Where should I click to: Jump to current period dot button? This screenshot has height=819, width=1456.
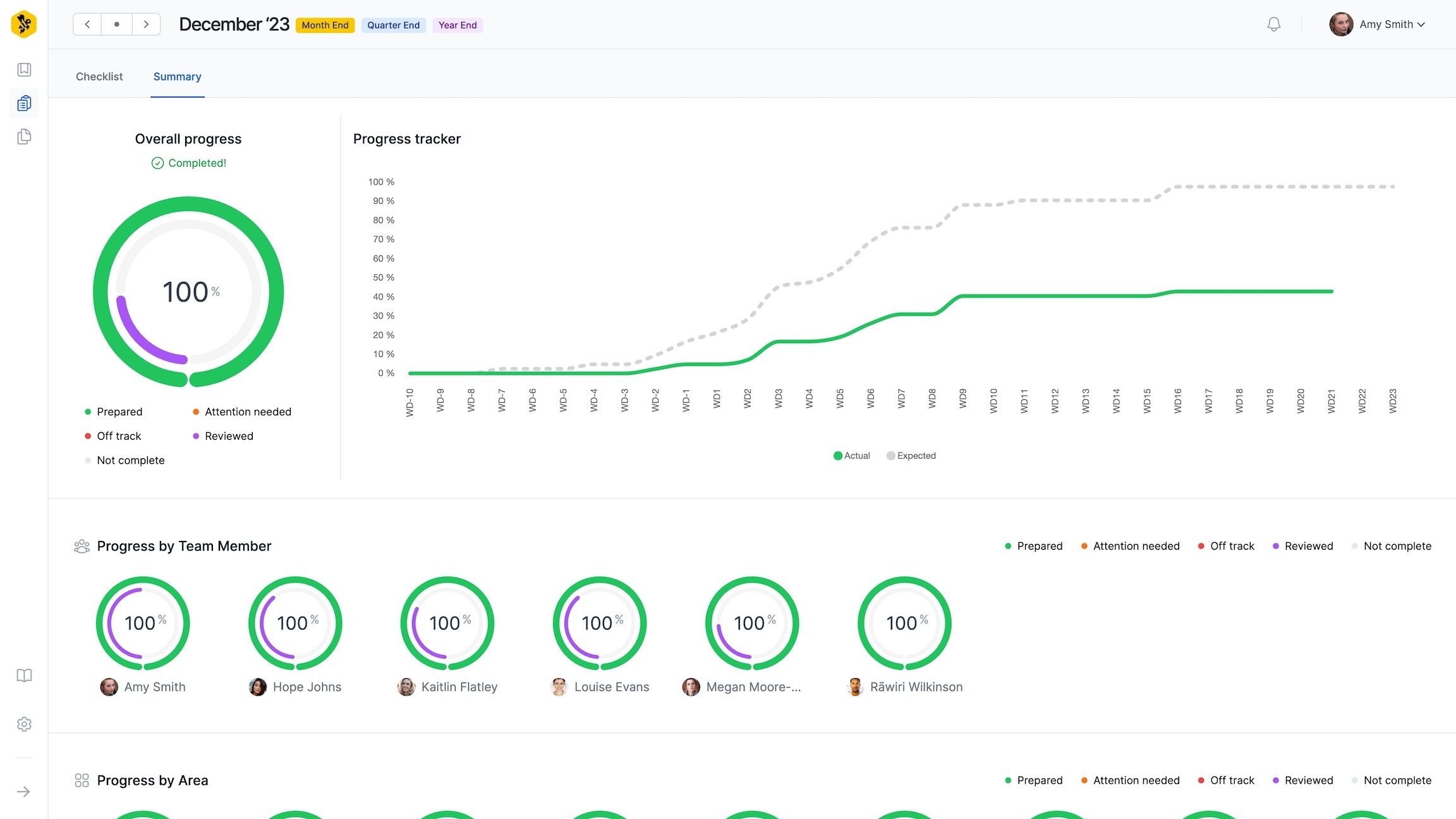tap(117, 25)
